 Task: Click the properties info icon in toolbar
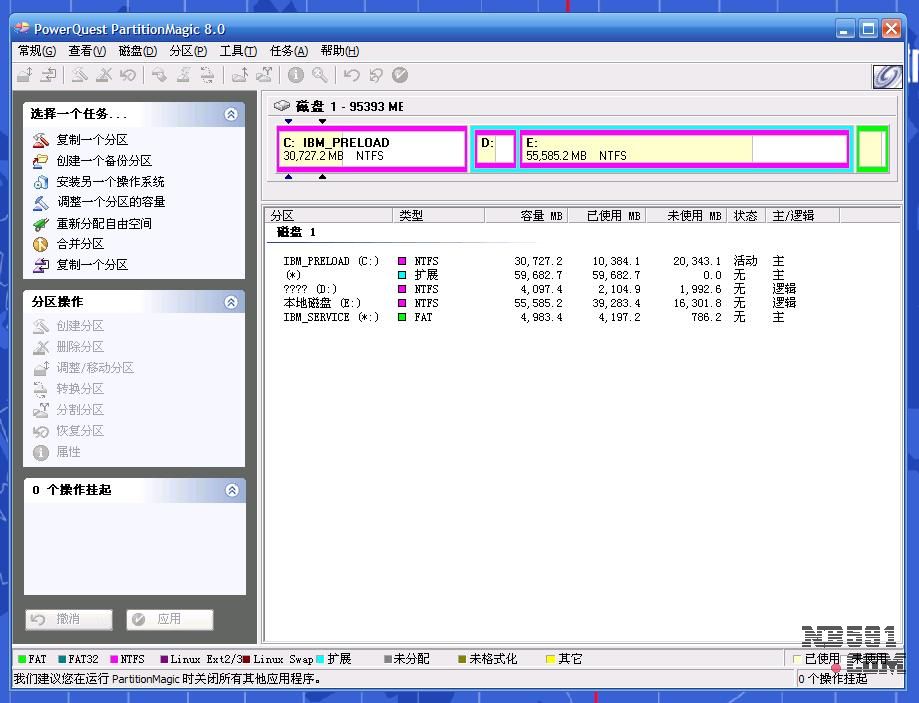point(296,75)
